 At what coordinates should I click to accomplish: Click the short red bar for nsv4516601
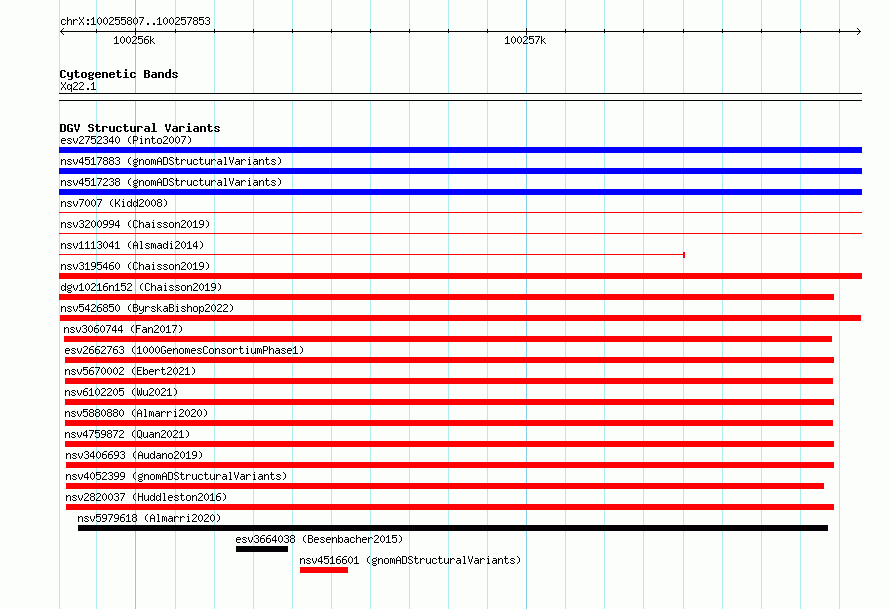point(324,570)
